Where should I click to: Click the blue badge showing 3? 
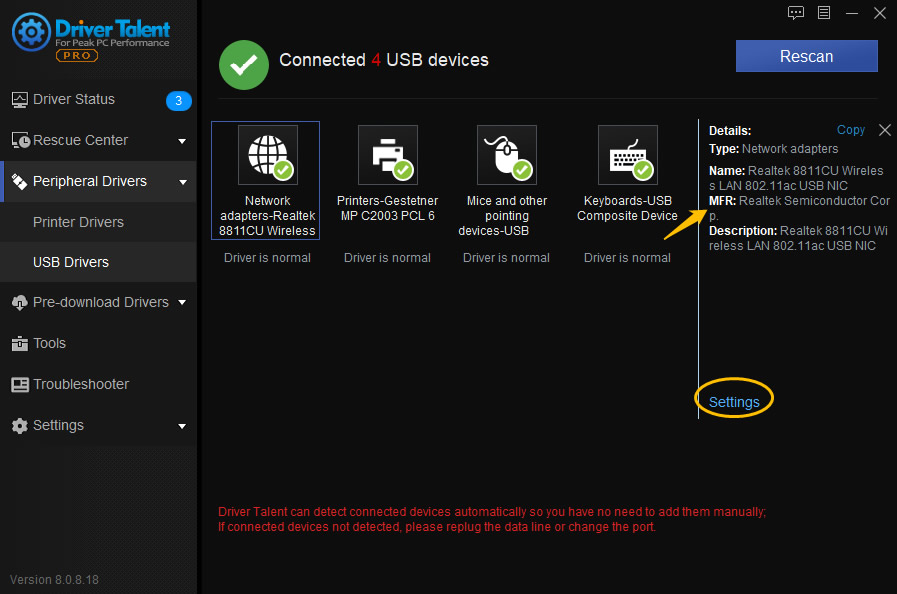(x=178, y=101)
